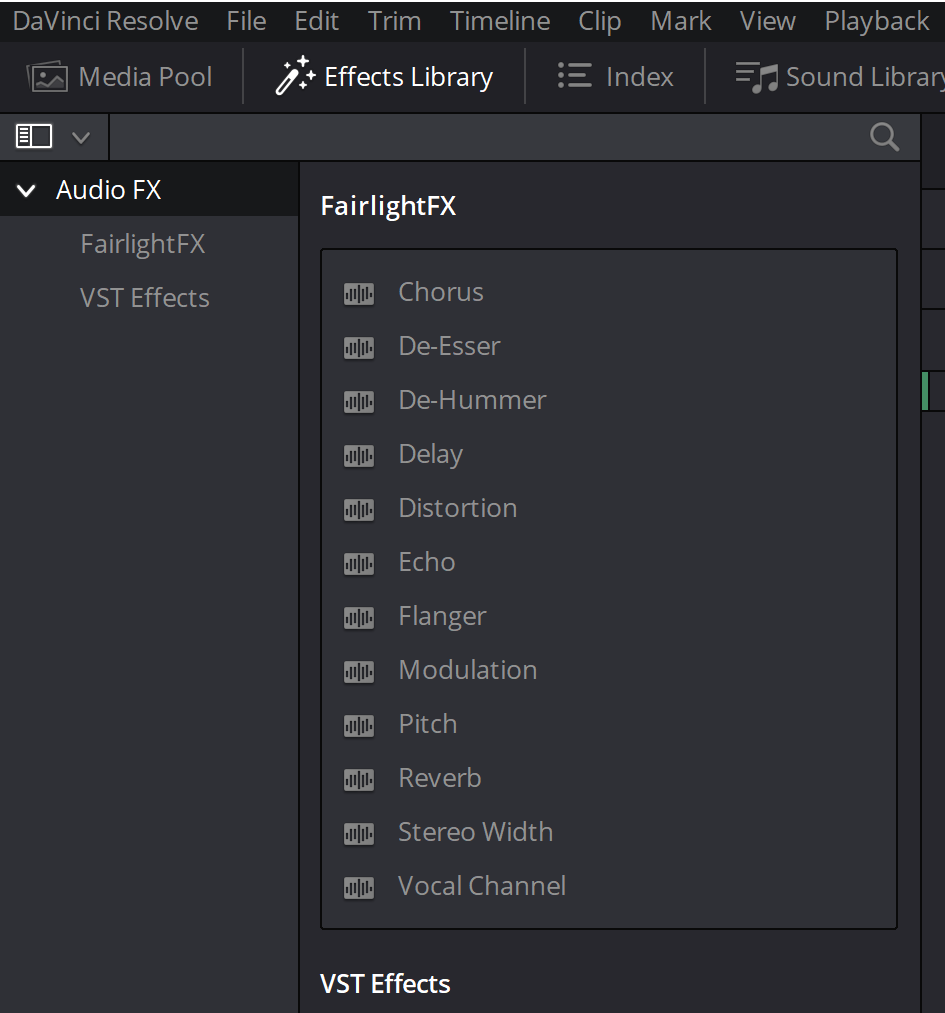Viewport: 945px width, 1013px height.
Task: Click the green clip edge in timeline
Action: click(x=926, y=390)
